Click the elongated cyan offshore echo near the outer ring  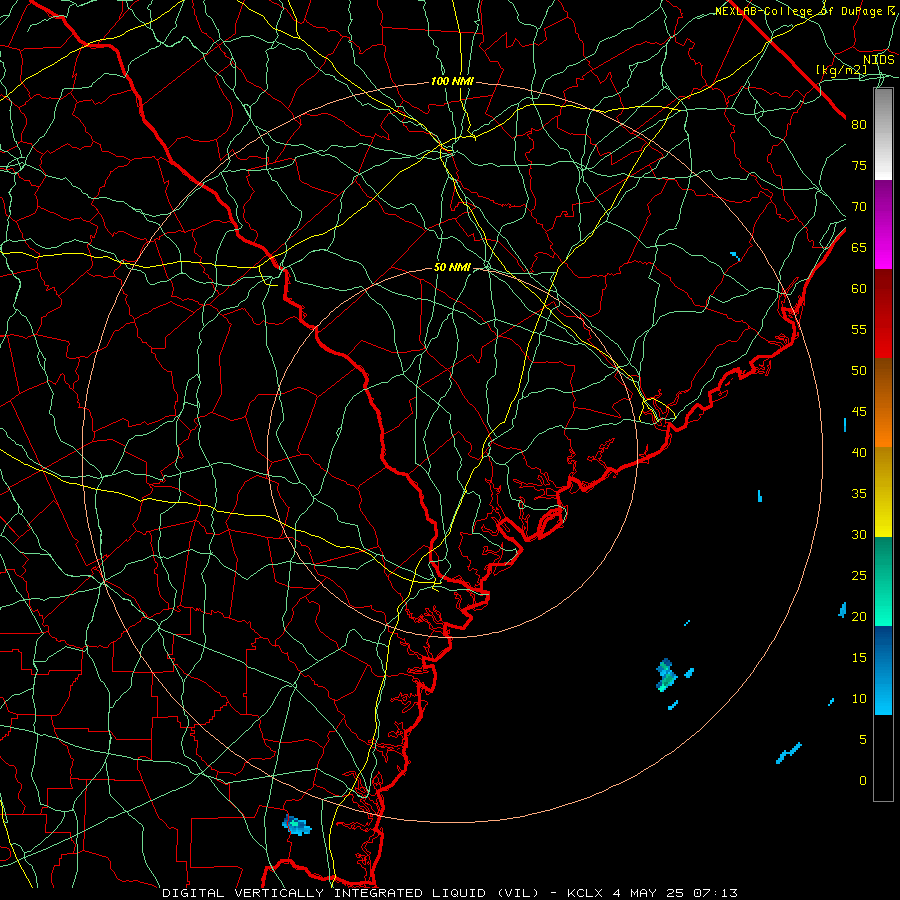pyautogui.click(x=789, y=753)
